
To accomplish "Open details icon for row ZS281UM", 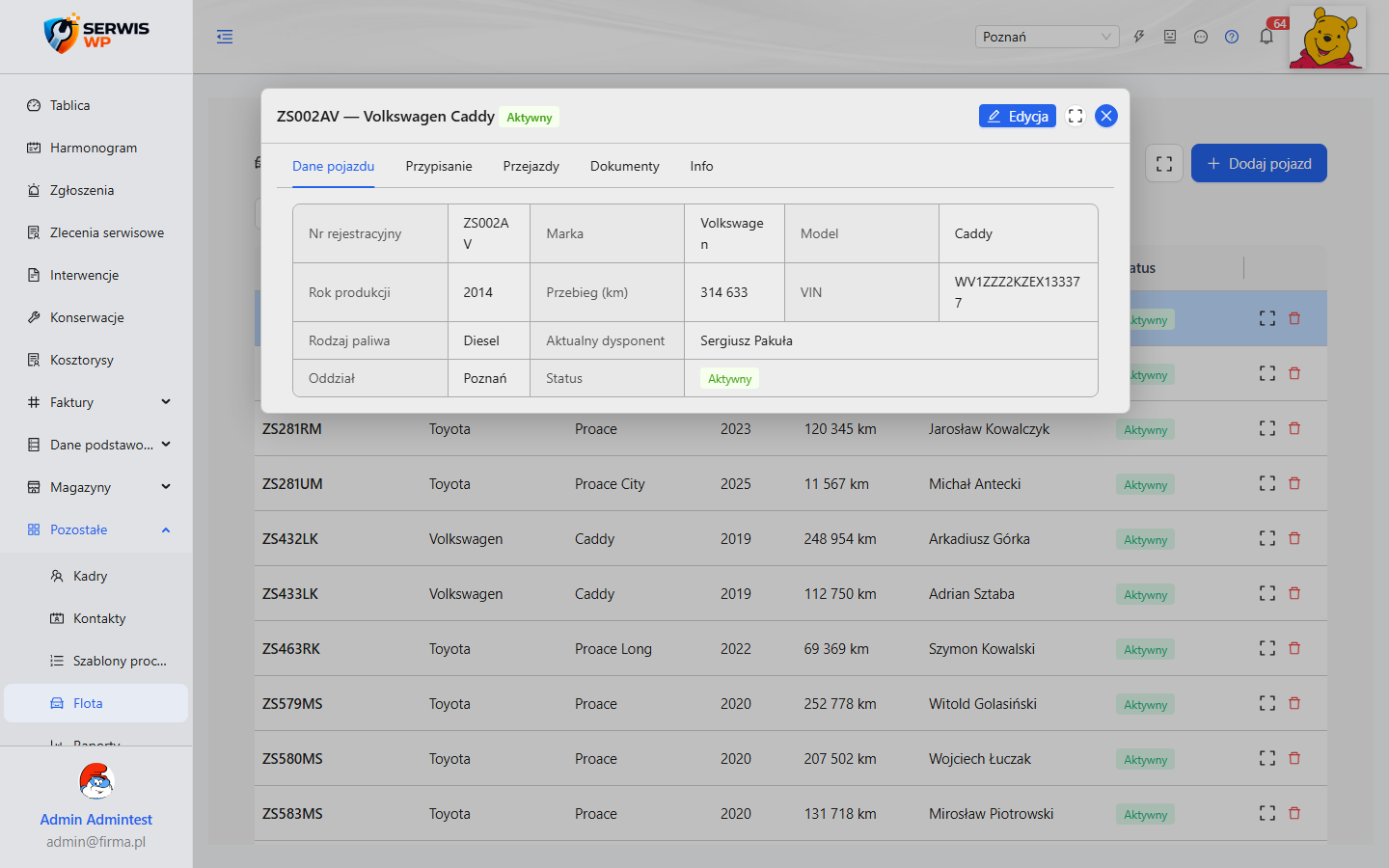I will [x=1267, y=483].
